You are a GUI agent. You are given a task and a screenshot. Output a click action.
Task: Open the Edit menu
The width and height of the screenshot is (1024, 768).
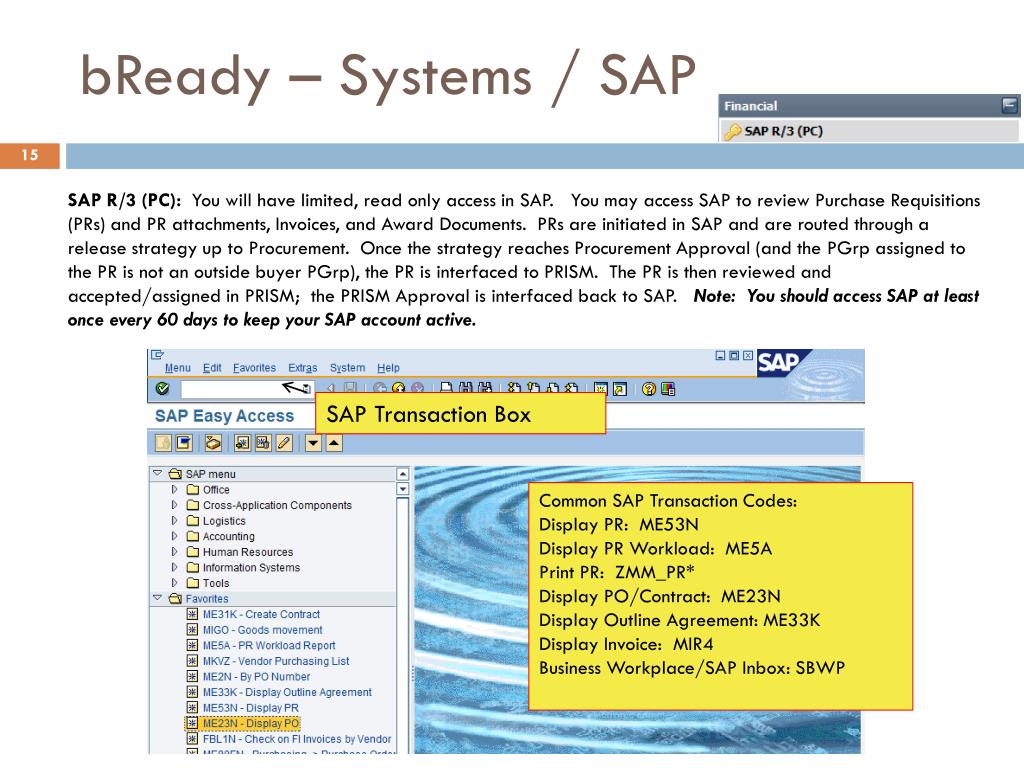[212, 368]
